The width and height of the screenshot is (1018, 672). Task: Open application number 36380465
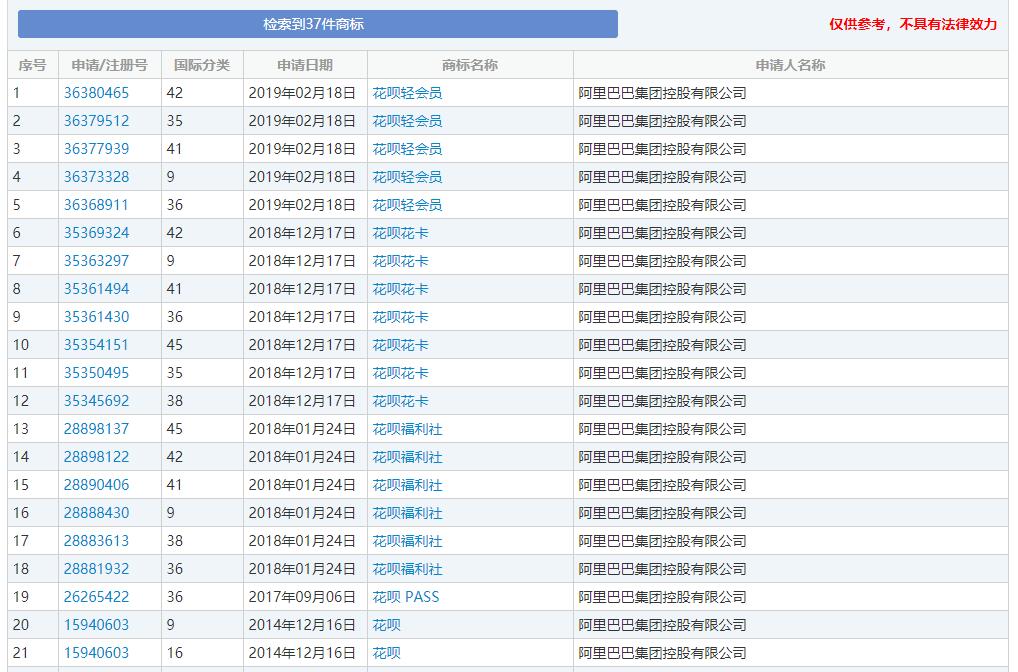(x=96, y=93)
